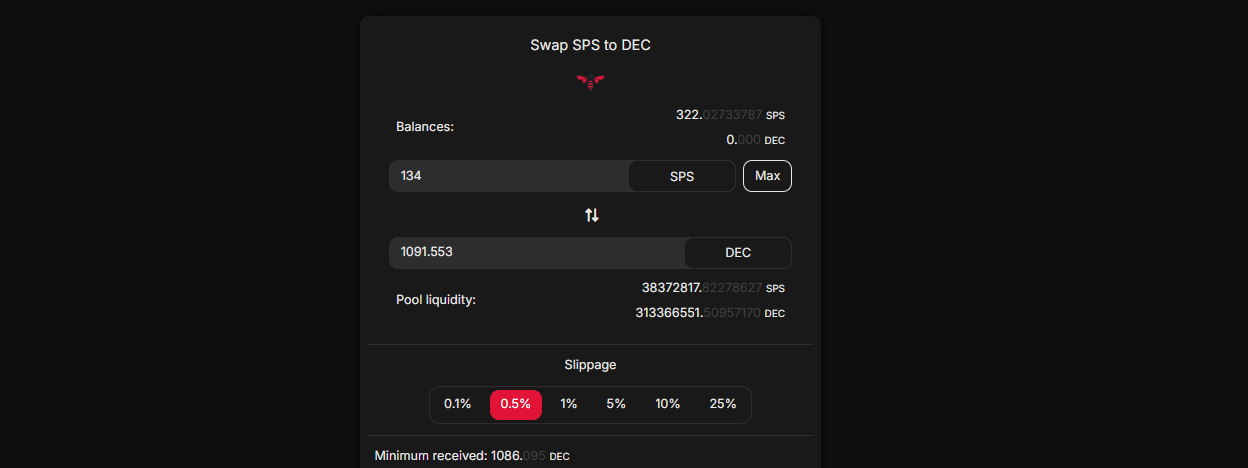
Task: Choose 5% slippage tolerance
Action: (616, 404)
